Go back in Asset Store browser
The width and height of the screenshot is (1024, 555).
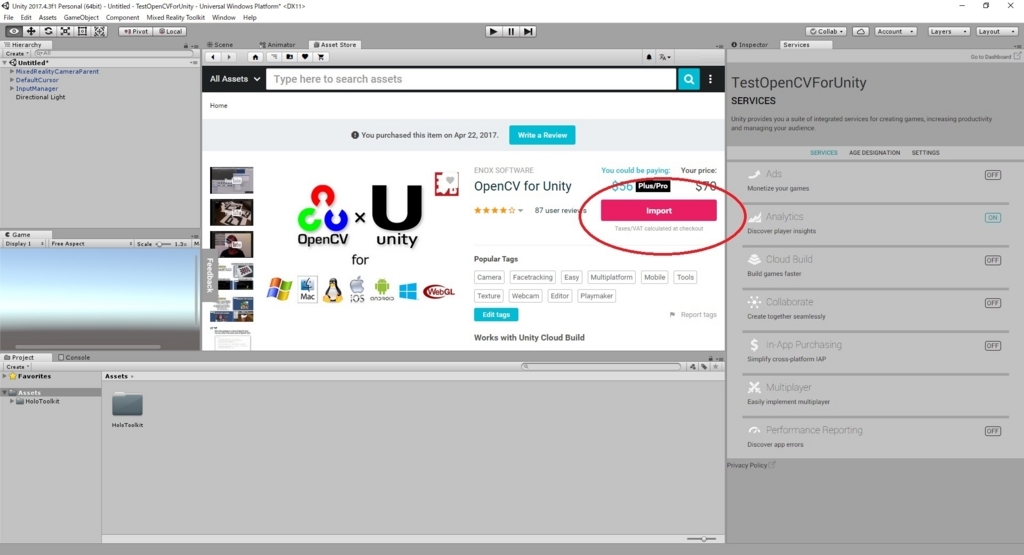(213, 57)
